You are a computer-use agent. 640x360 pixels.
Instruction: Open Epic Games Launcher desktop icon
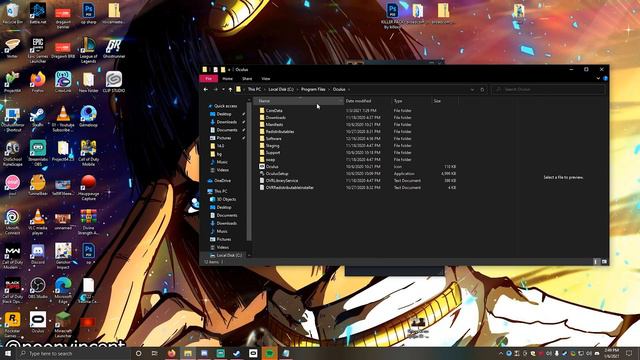[x=38, y=50]
